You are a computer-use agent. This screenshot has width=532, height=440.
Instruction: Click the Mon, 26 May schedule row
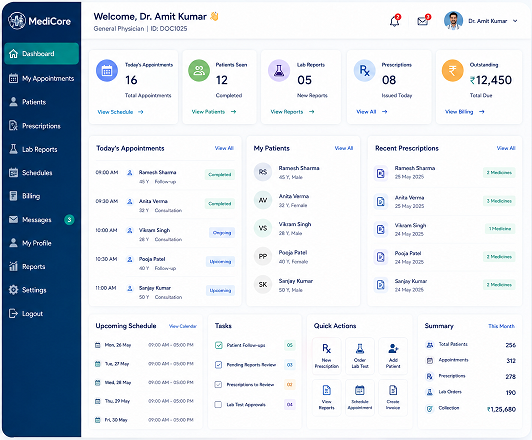pos(145,345)
